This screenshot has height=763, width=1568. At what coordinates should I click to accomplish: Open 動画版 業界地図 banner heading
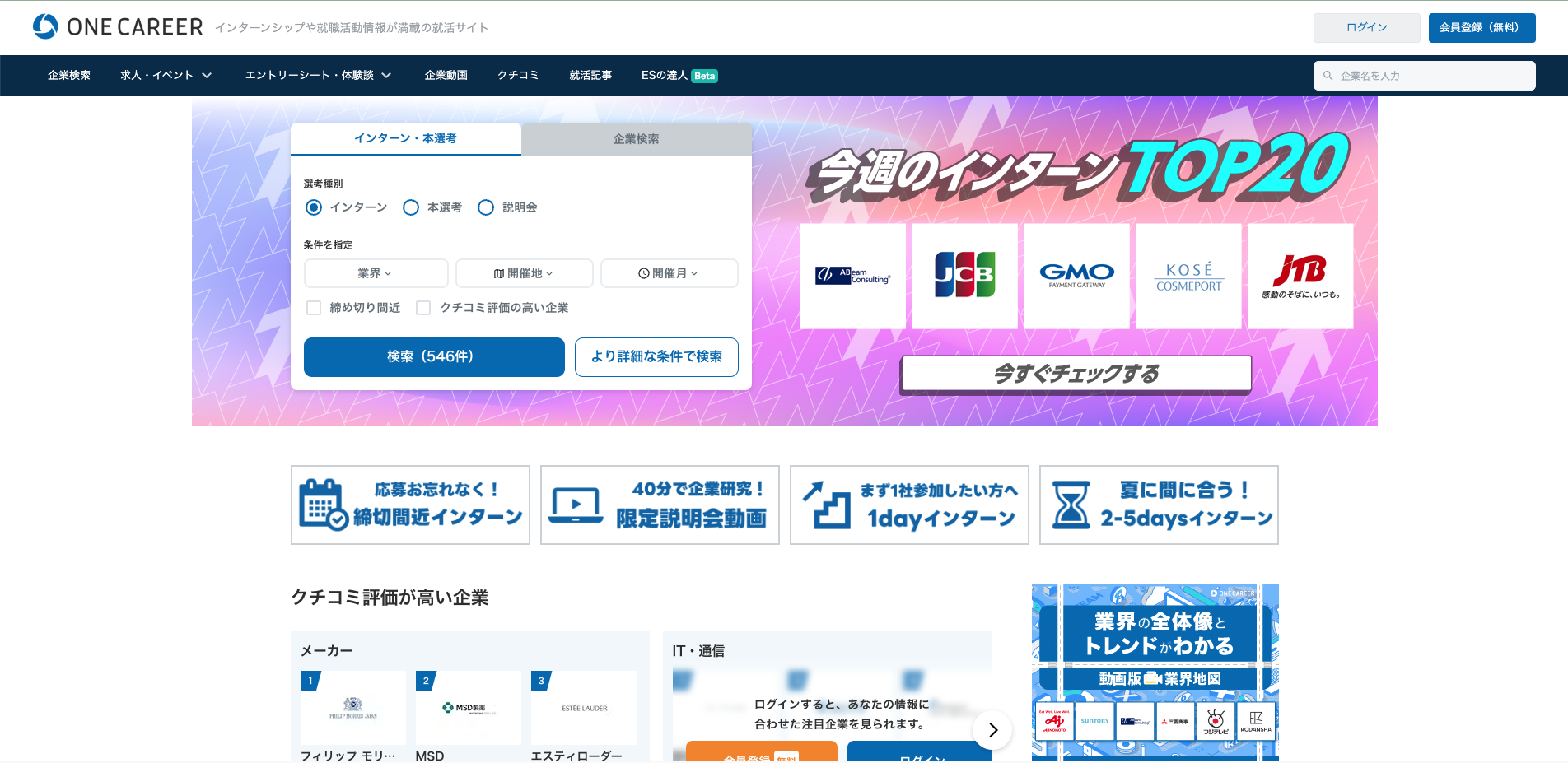(x=1160, y=679)
